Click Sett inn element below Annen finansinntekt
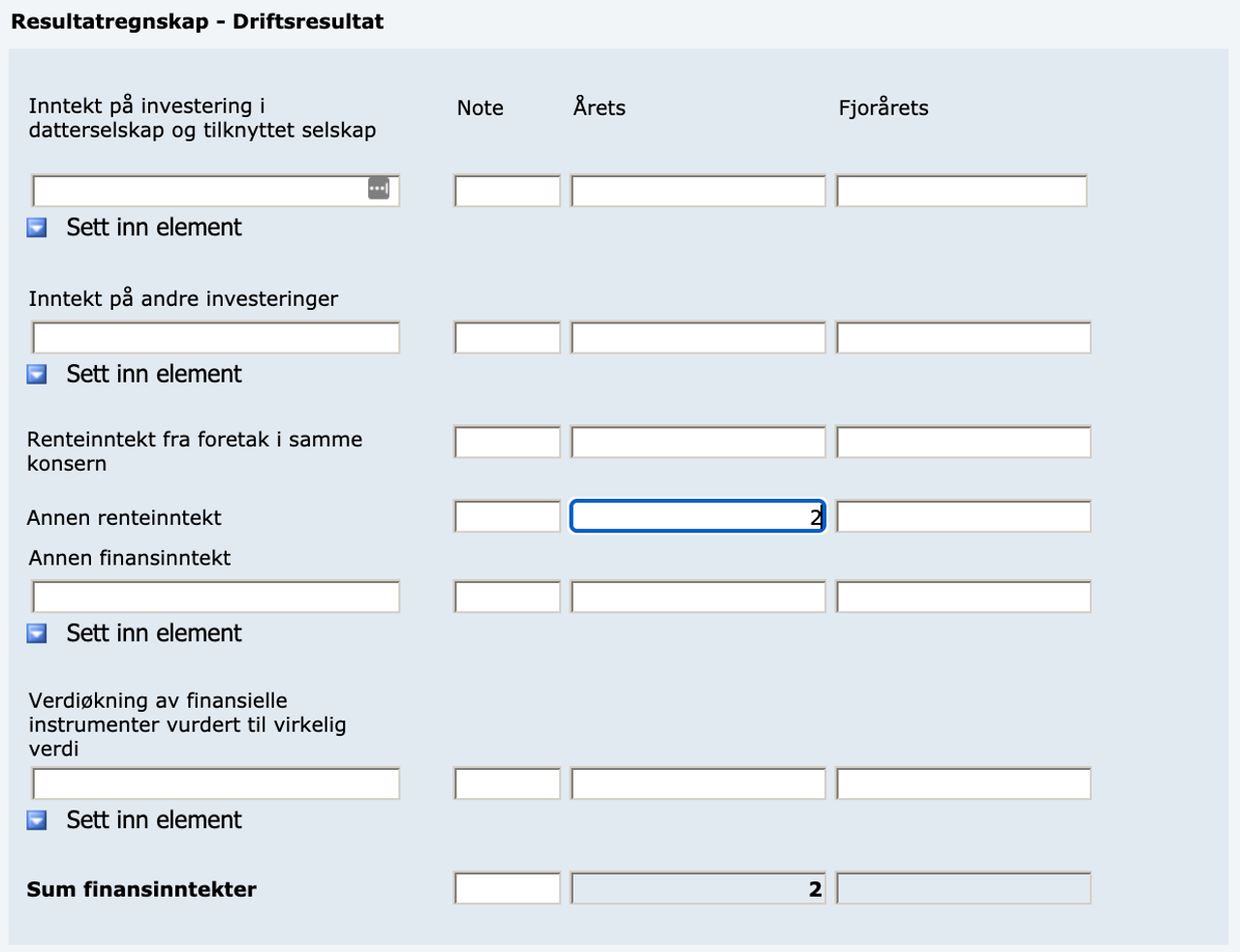Viewport: 1240px width, 952px height. click(x=154, y=633)
